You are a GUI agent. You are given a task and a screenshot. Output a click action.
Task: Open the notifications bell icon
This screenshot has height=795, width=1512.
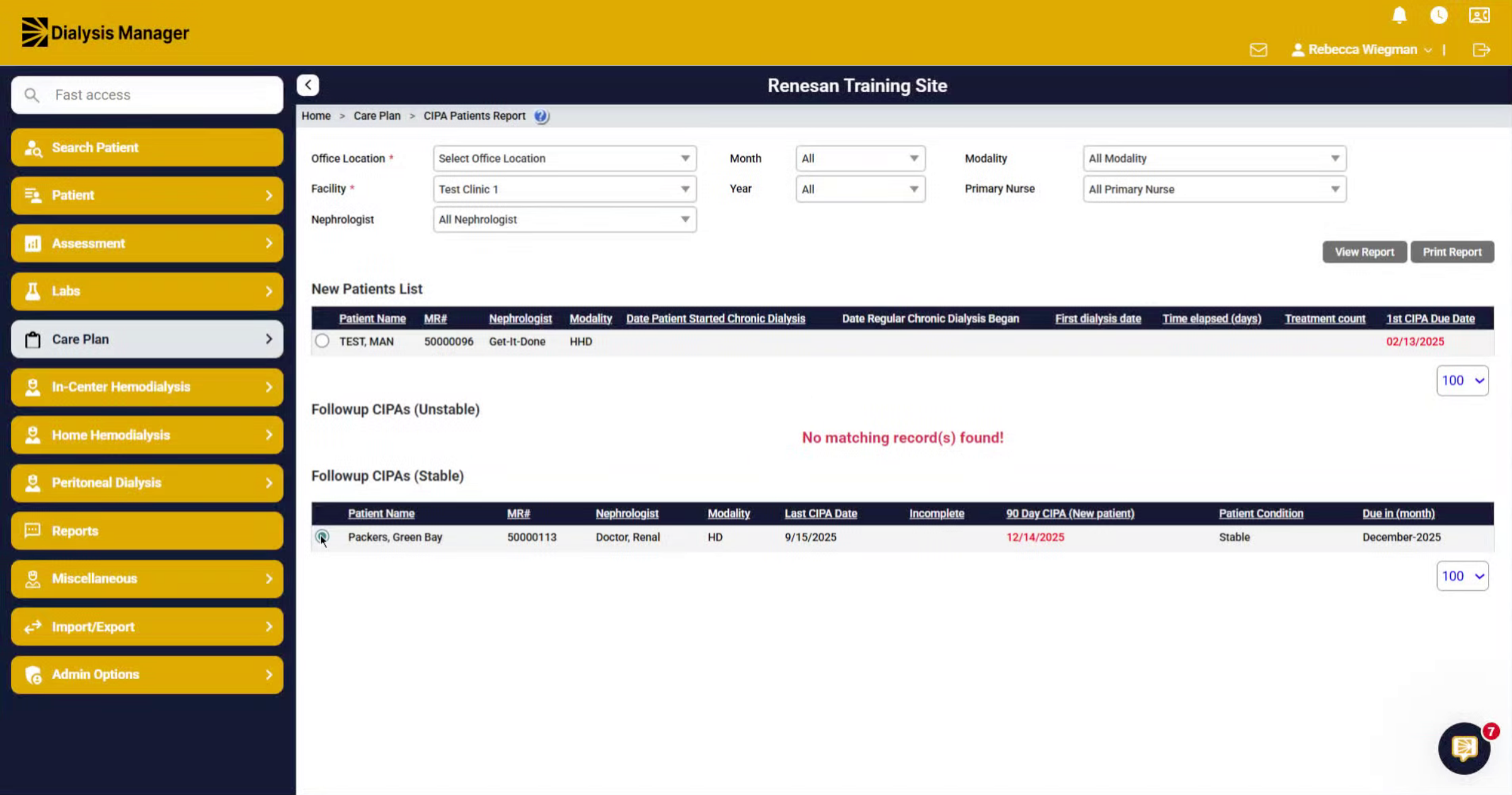[1399, 15]
